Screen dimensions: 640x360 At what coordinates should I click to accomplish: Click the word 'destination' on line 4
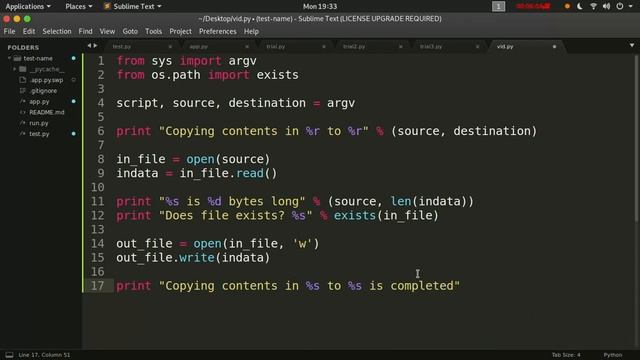(x=267, y=103)
